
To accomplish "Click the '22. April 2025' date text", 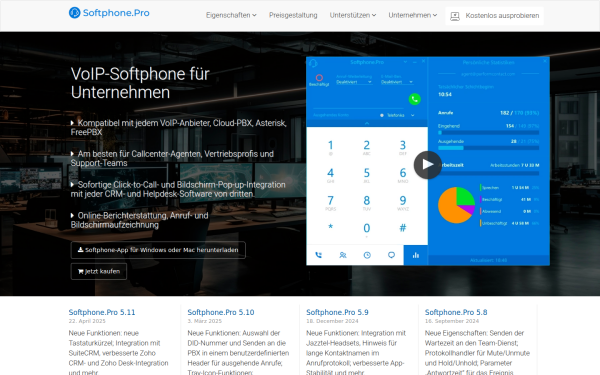I will 87,321.
